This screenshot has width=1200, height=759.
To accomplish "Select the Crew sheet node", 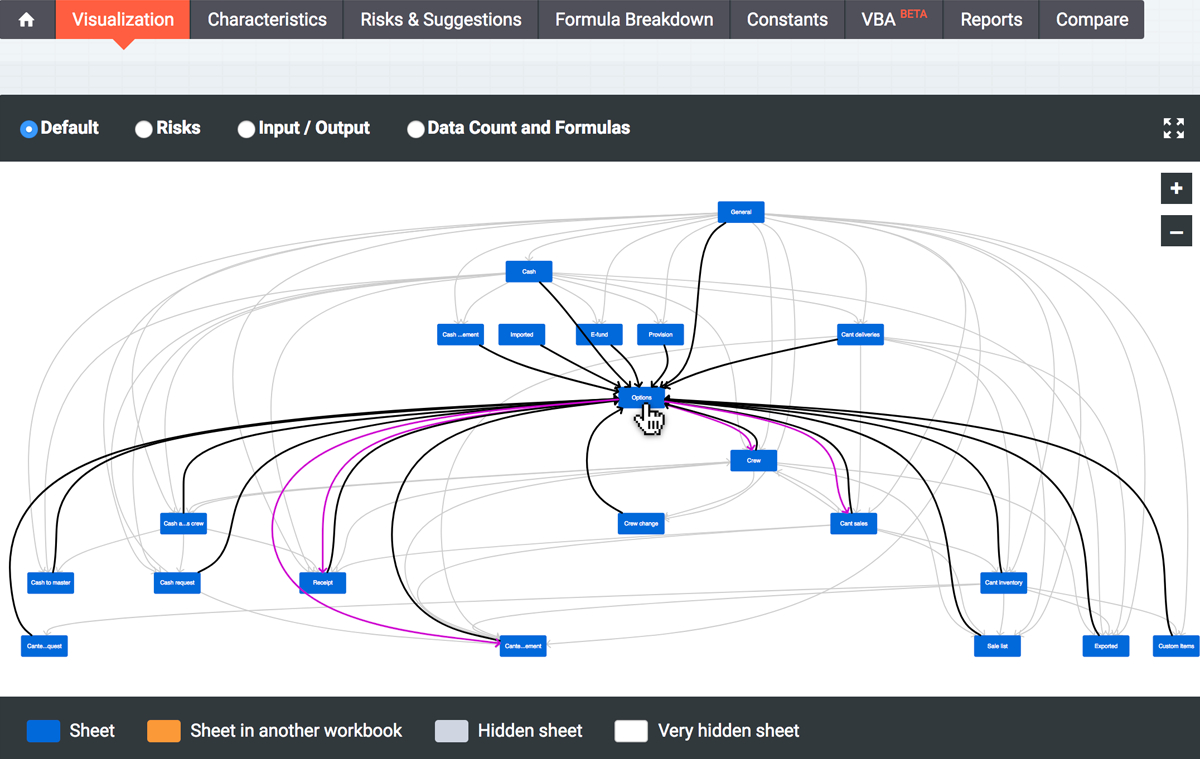I will coord(753,461).
